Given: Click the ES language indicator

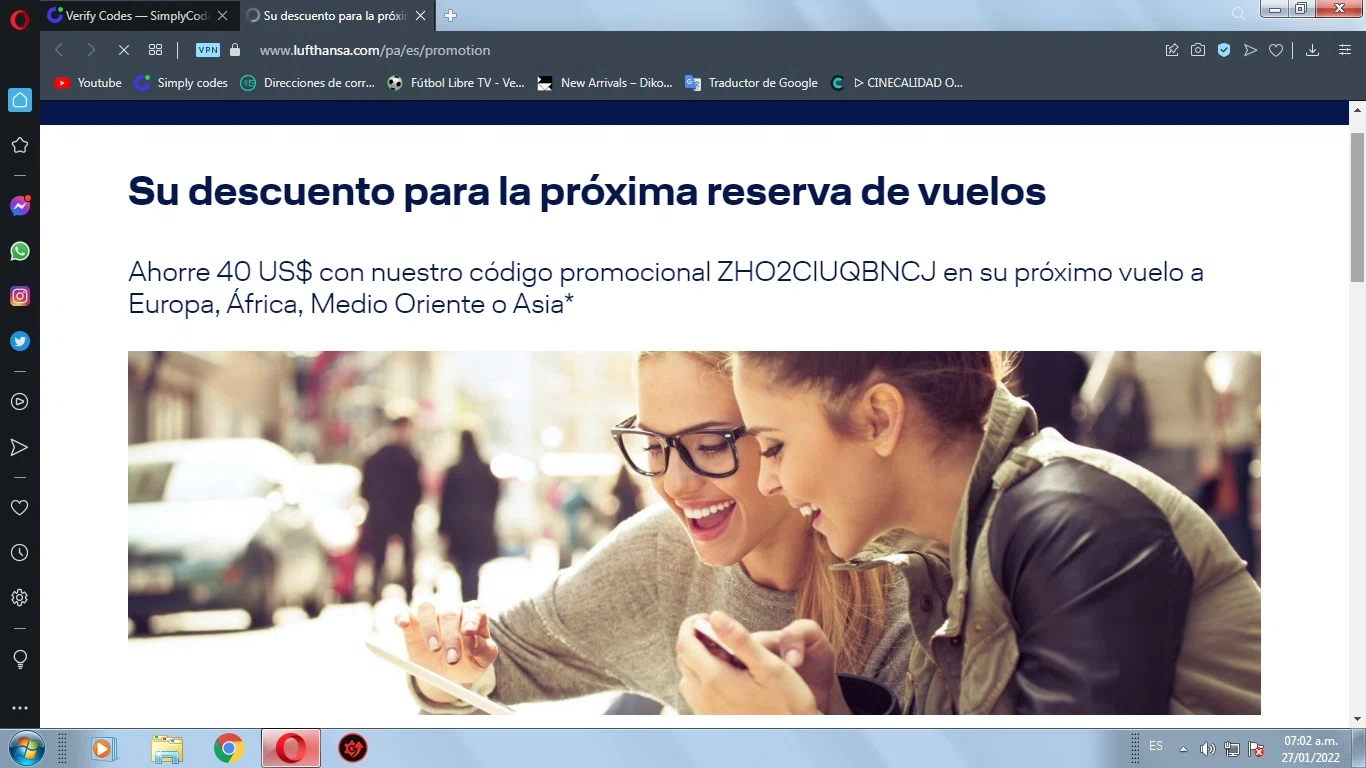Looking at the screenshot, I should click(x=1156, y=746).
